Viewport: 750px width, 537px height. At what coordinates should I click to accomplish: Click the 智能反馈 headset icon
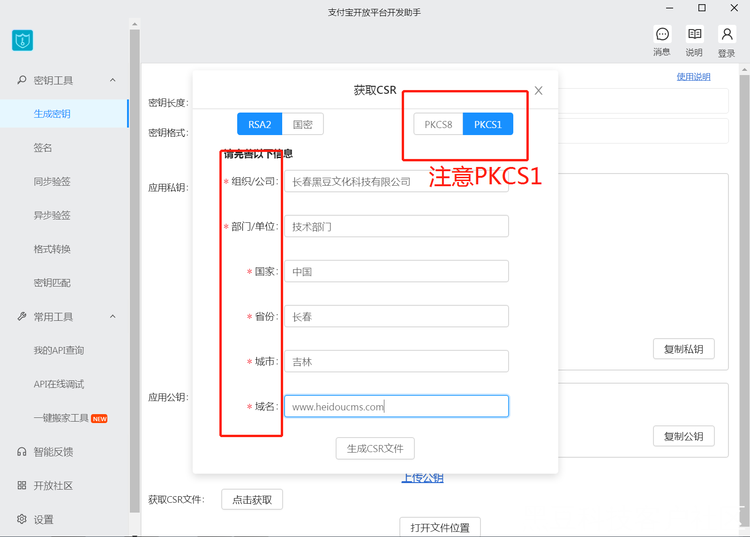point(22,451)
